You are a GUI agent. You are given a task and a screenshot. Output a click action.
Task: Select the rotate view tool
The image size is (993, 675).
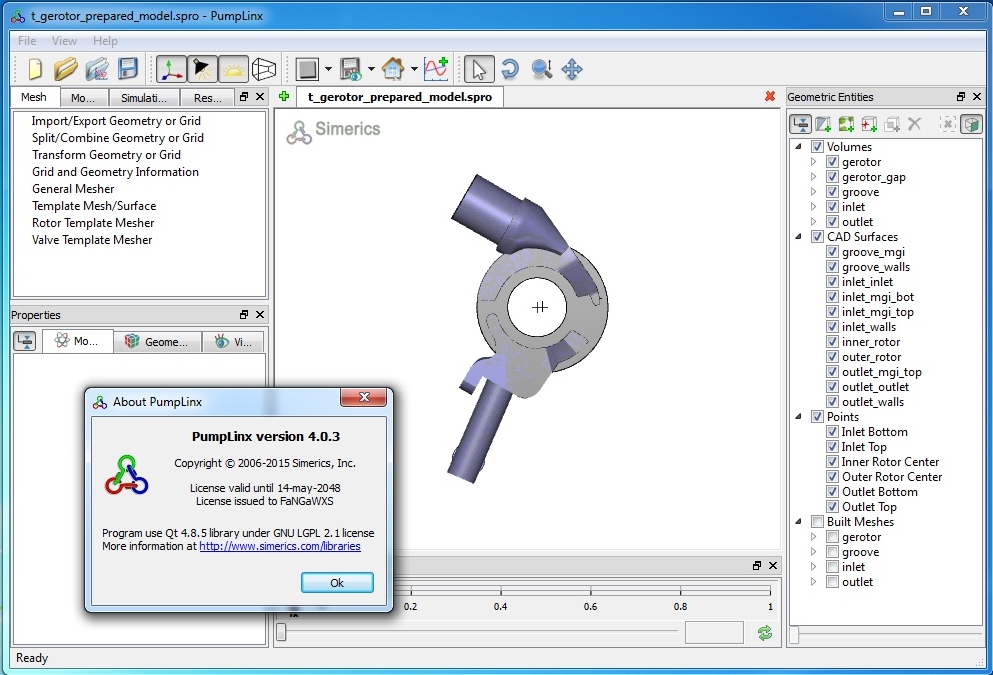click(510, 69)
